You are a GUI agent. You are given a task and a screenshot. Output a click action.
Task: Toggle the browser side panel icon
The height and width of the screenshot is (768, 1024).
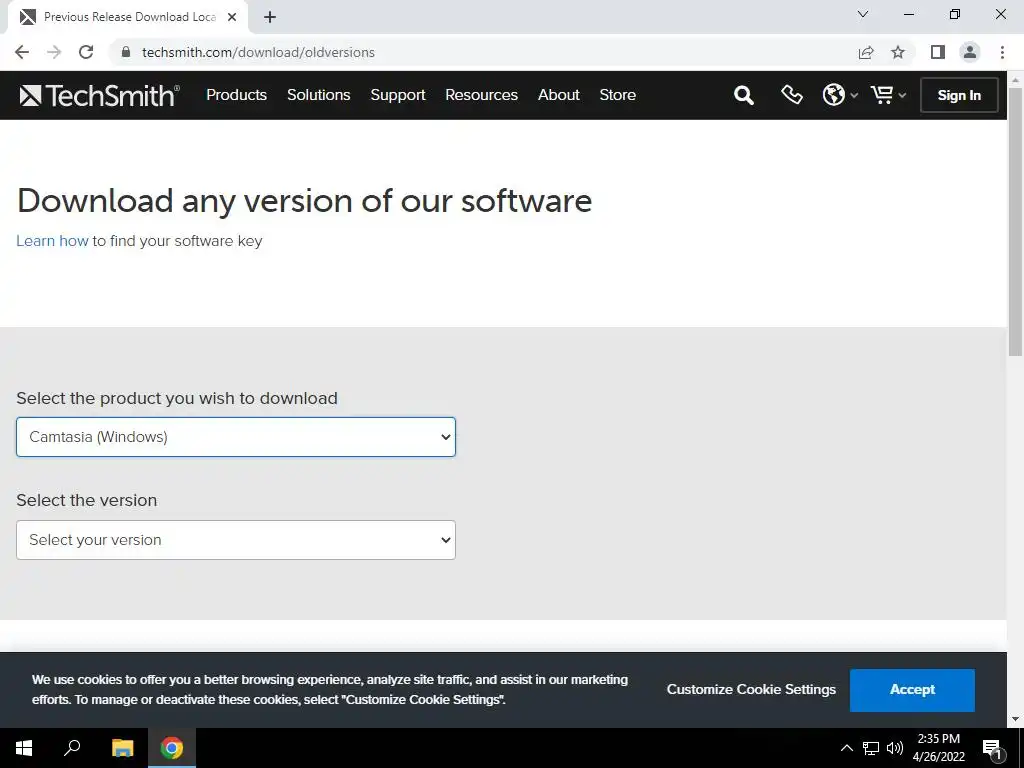click(x=938, y=52)
